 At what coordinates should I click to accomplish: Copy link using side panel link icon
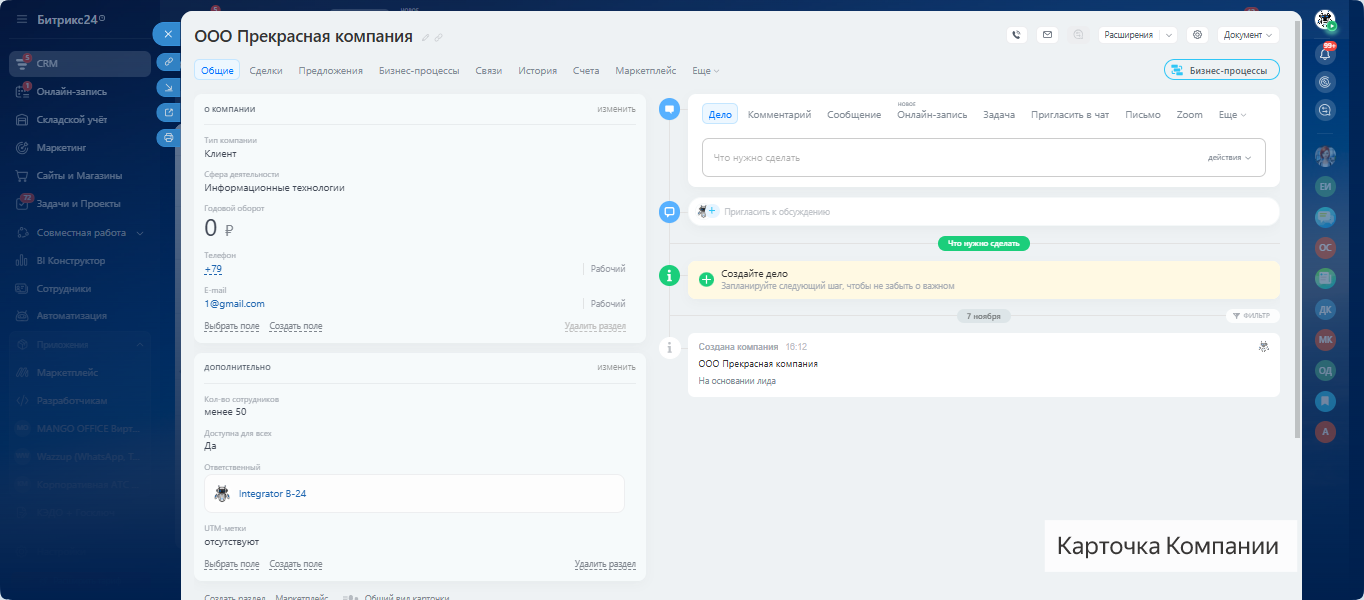pyautogui.click(x=168, y=62)
